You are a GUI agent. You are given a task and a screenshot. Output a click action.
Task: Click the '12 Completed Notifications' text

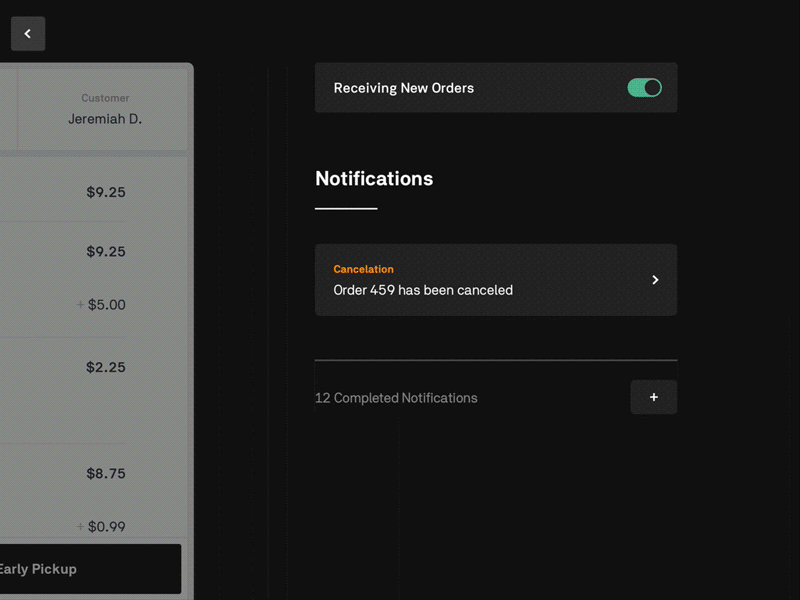point(396,398)
